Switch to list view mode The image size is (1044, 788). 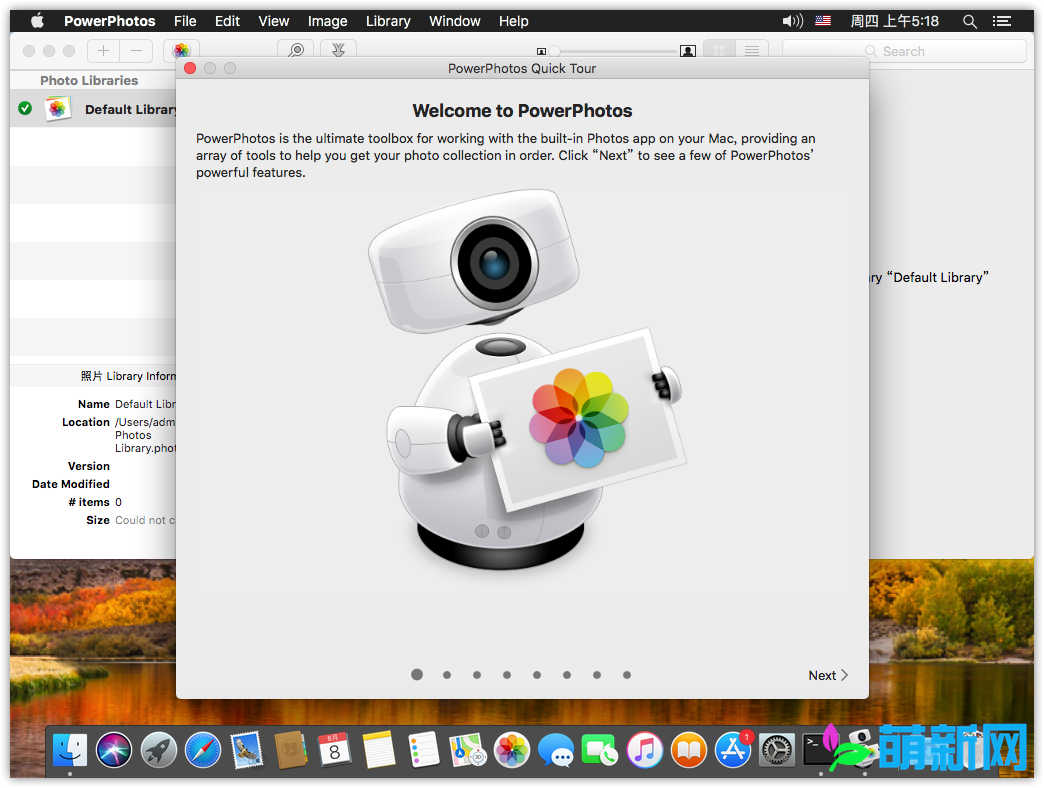(752, 51)
